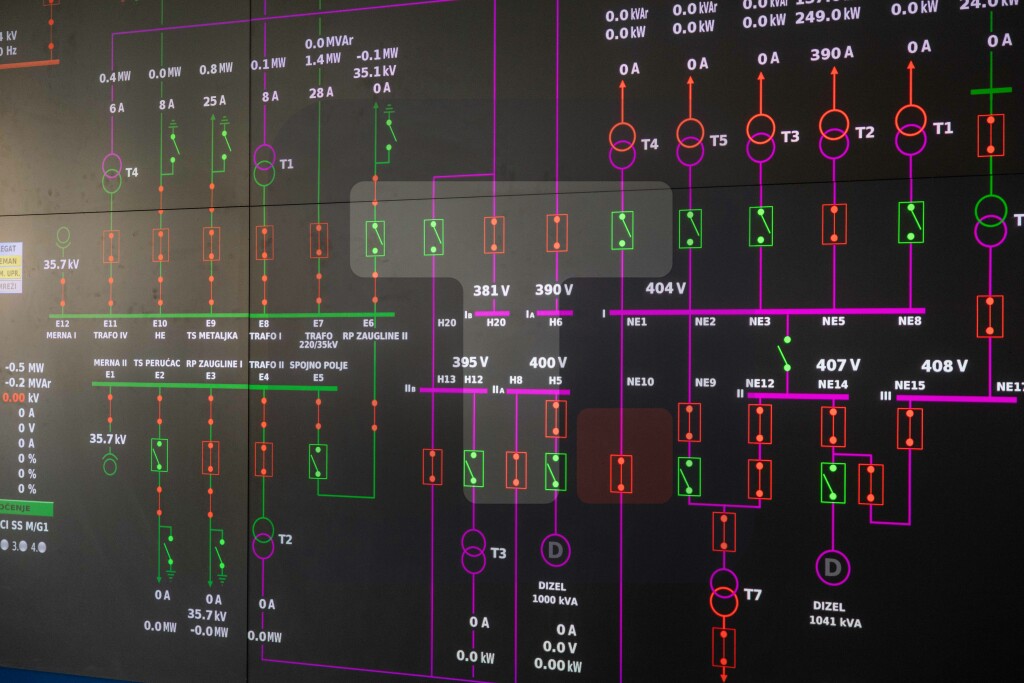
Task: Click the 404 V busbar voltage readout
Action: click(x=665, y=288)
